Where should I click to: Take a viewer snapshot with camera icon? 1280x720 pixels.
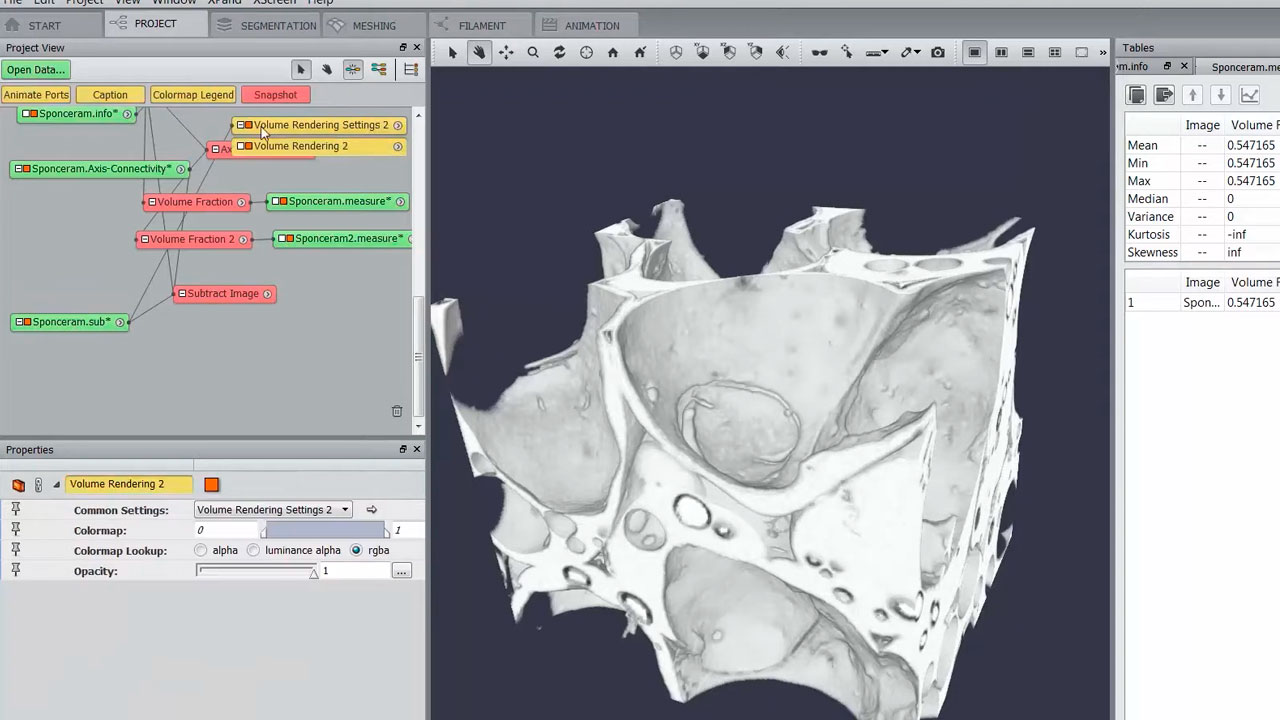pyautogui.click(x=937, y=53)
